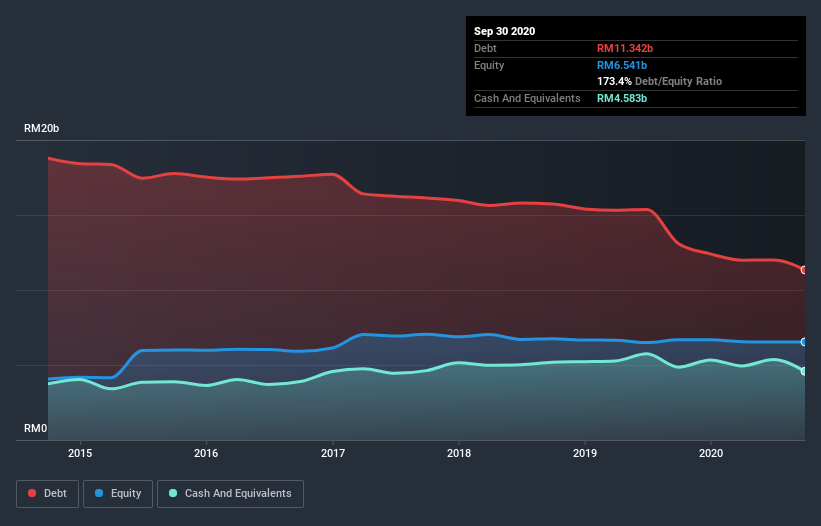Click the 2015 x-axis label

[x=80, y=453]
